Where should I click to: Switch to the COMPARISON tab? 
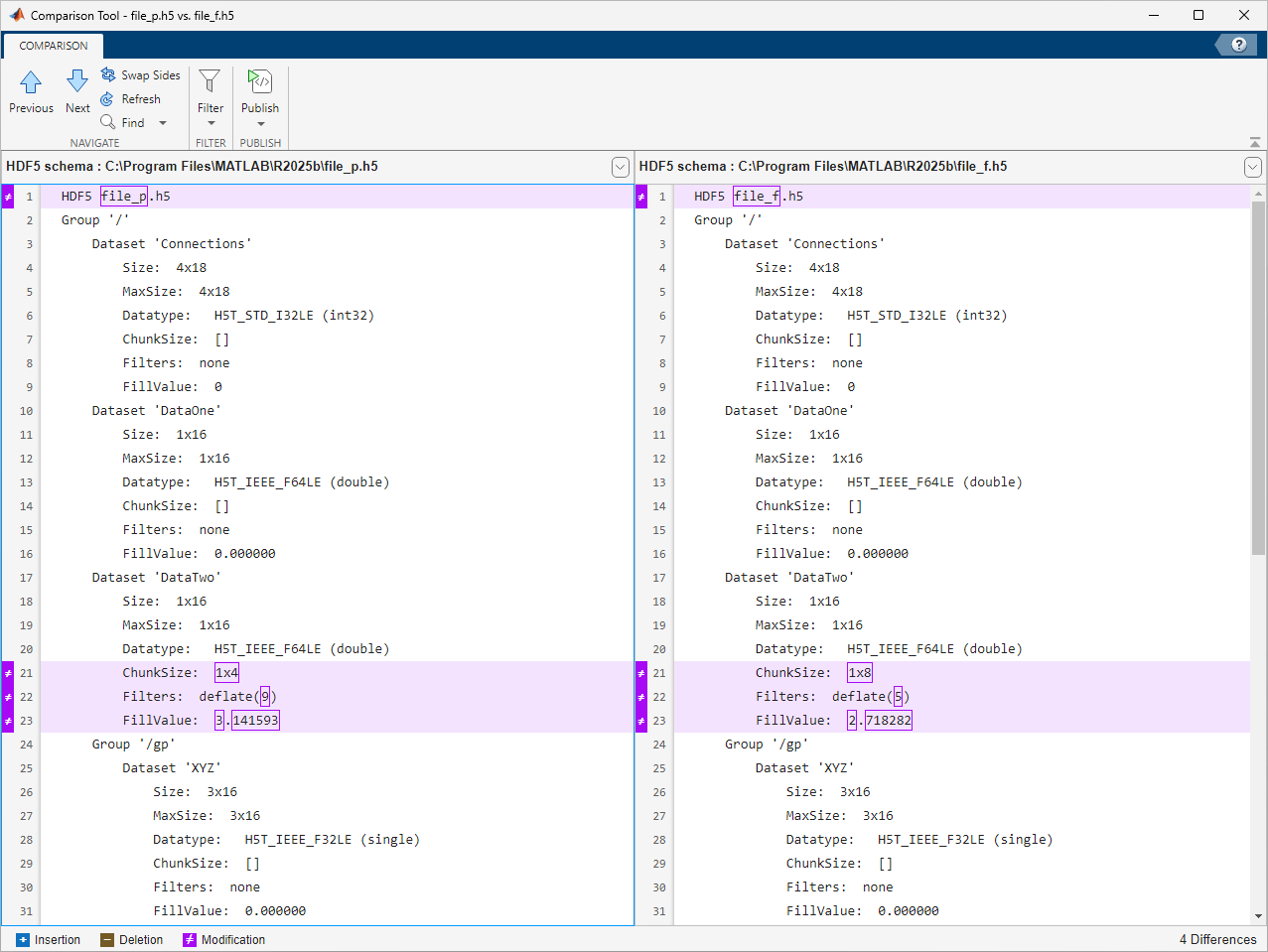pyautogui.click(x=52, y=45)
